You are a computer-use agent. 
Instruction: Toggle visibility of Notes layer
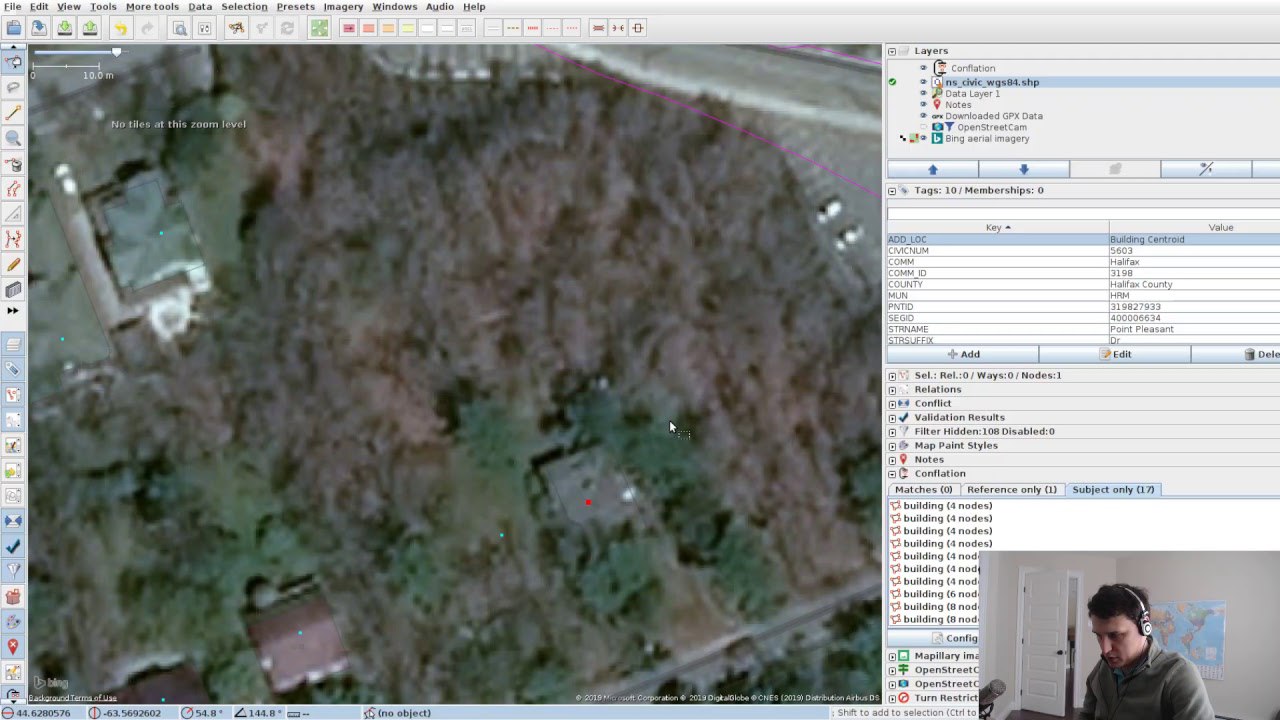click(x=923, y=104)
